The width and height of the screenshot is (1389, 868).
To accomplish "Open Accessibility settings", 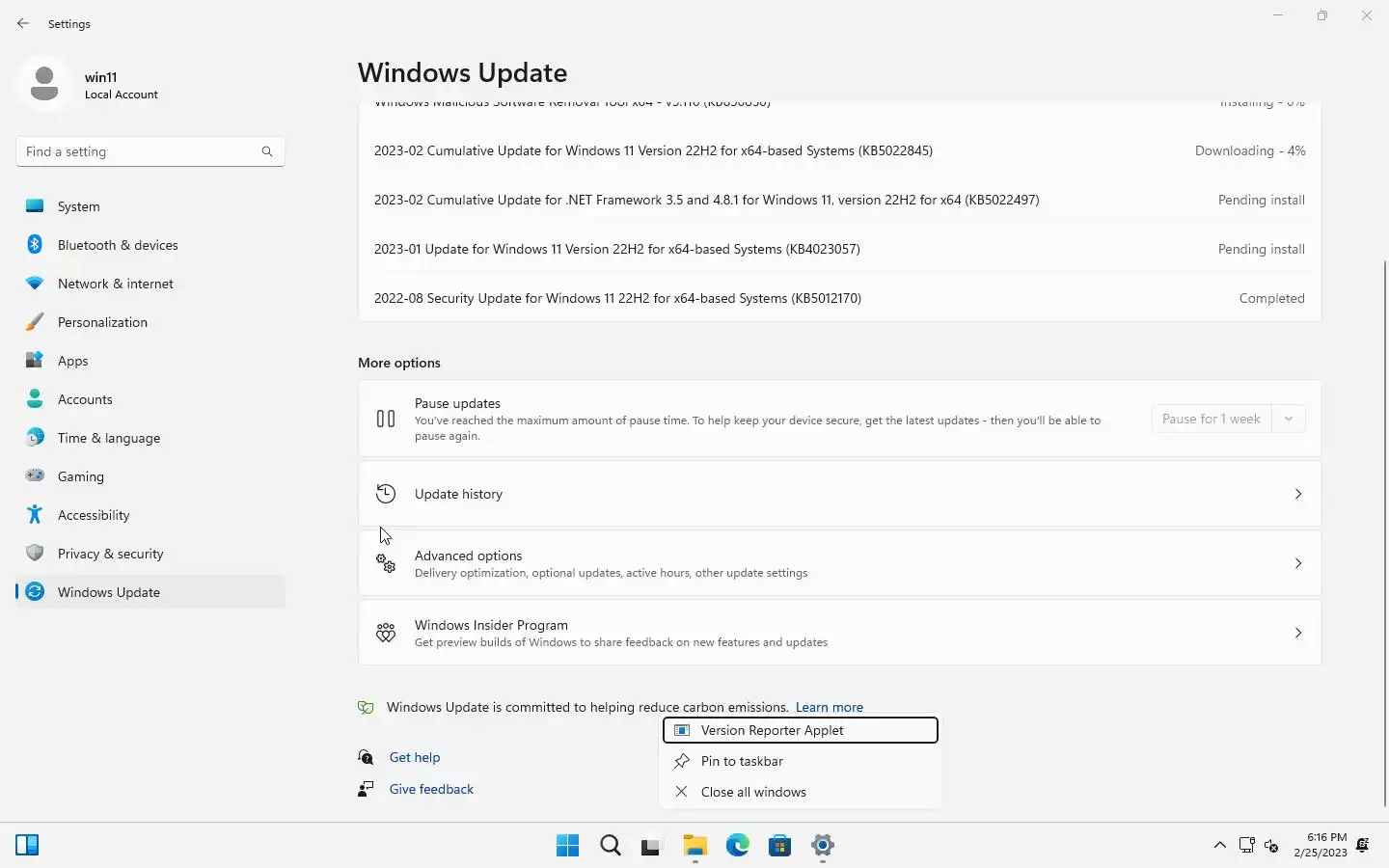I will click(150, 515).
